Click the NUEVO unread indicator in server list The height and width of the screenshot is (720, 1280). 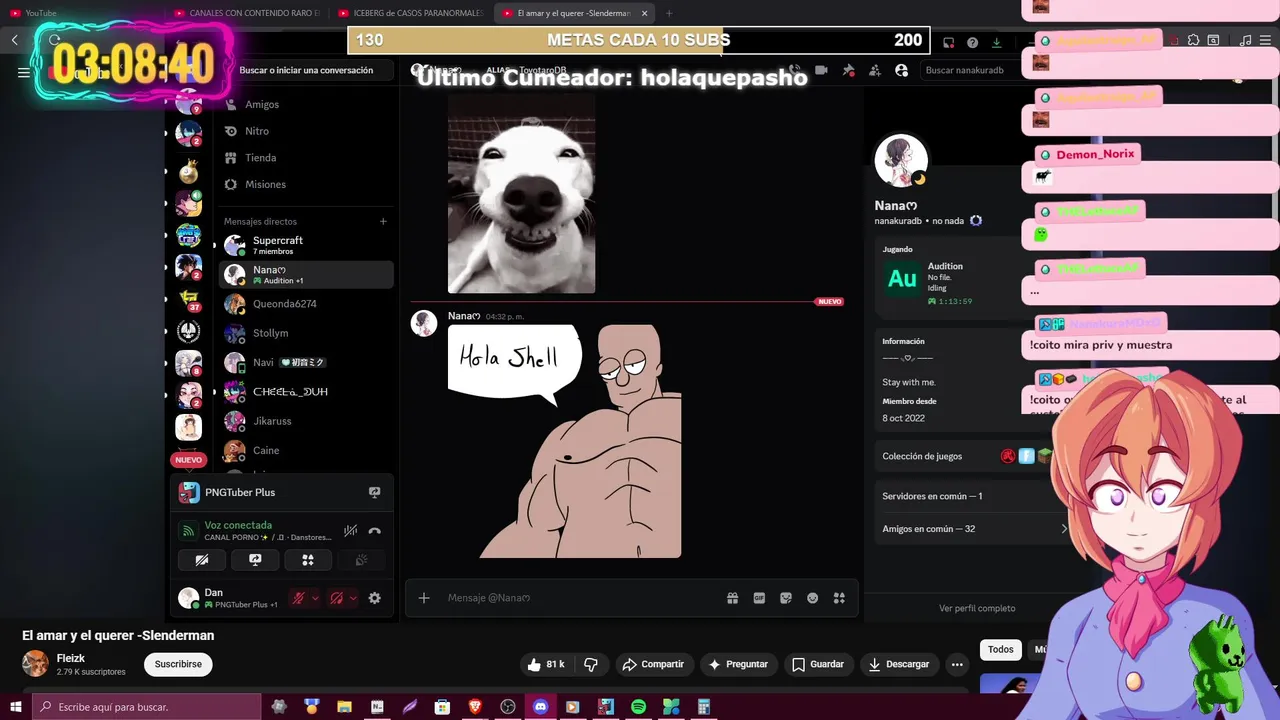tap(188, 460)
